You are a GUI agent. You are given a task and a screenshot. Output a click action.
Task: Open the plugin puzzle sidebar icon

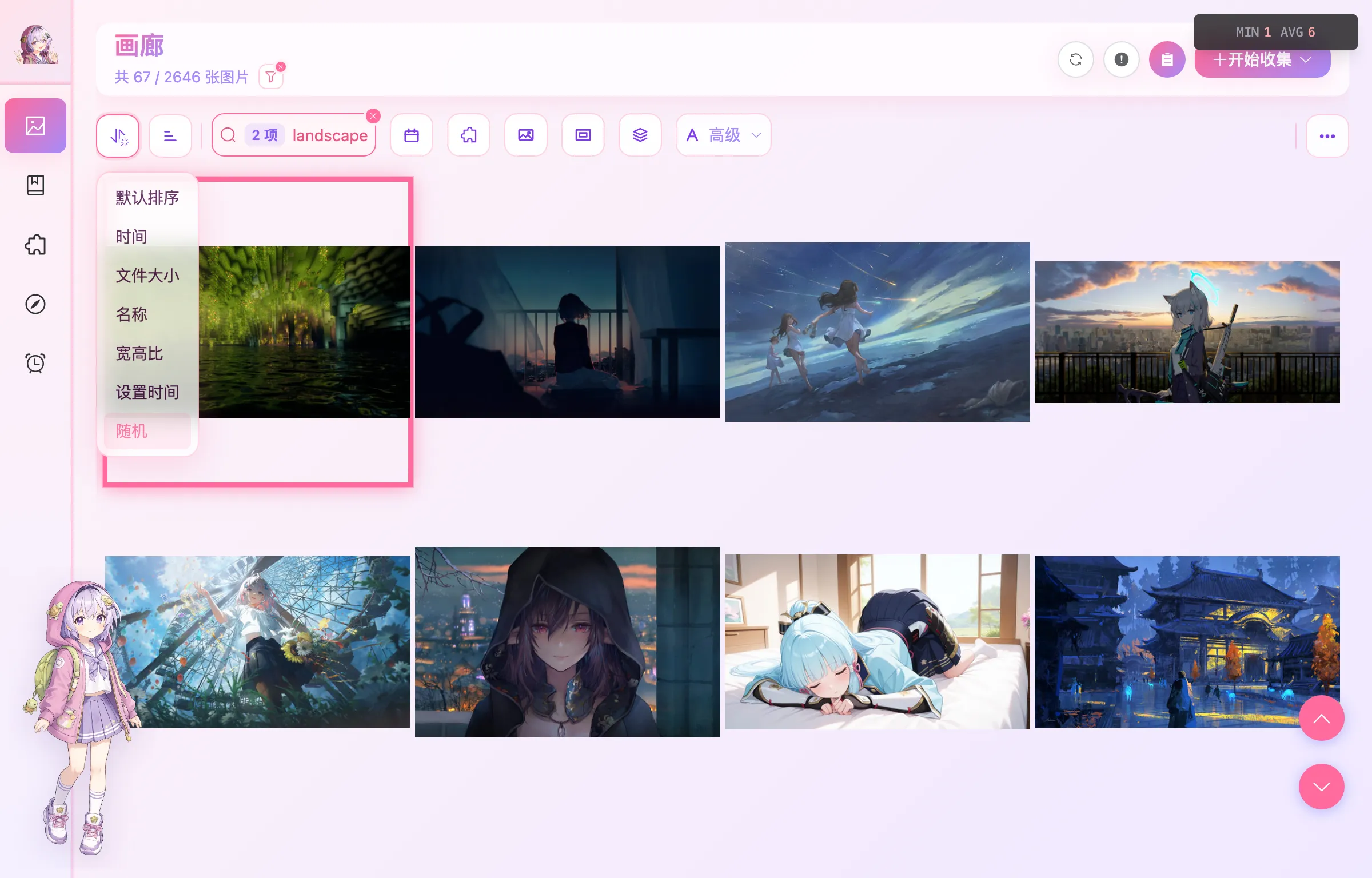pyautogui.click(x=35, y=245)
